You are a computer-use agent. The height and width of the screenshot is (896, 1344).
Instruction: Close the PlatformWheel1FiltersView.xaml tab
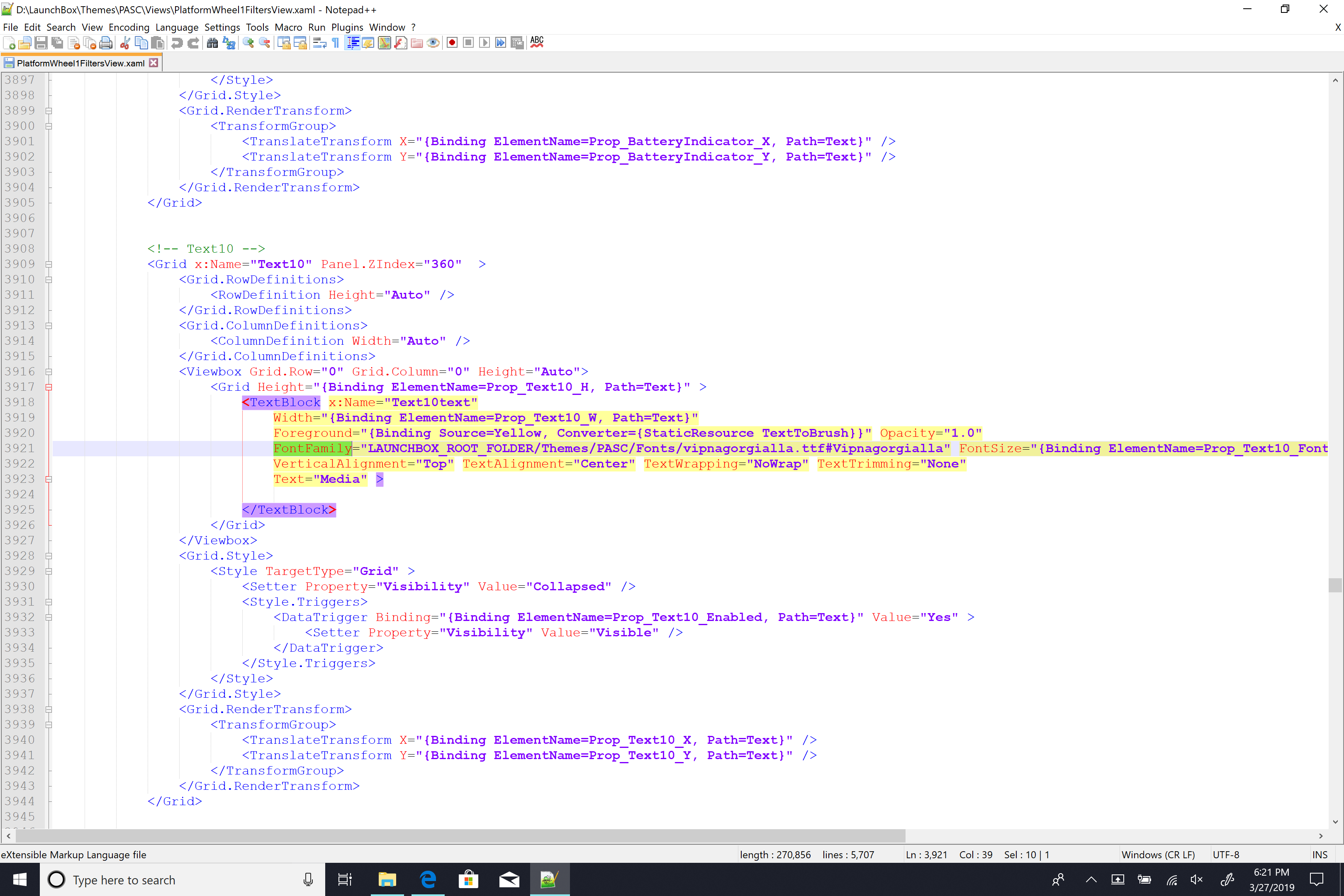tap(153, 63)
